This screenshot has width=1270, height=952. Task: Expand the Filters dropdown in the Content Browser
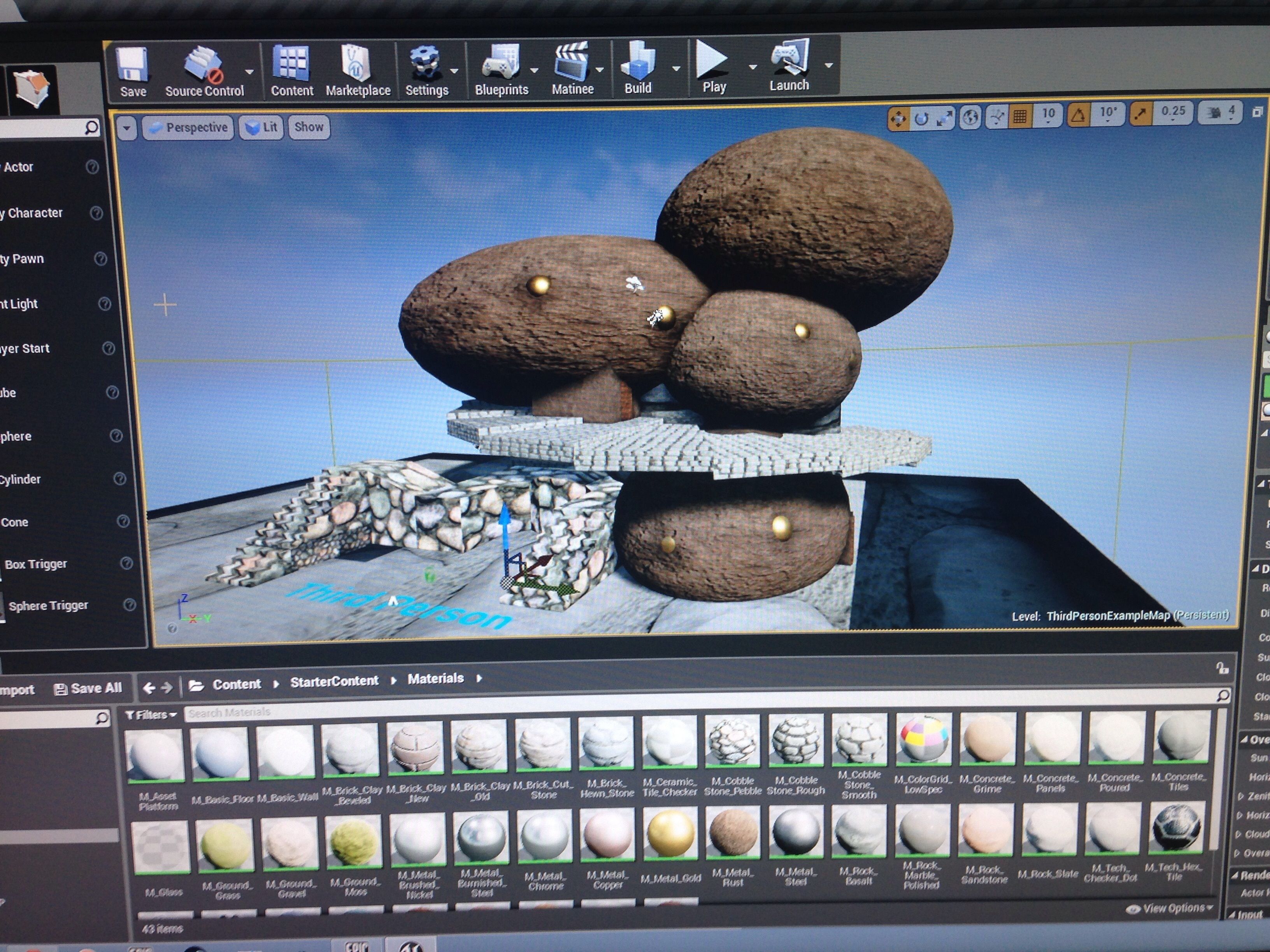coord(151,714)
